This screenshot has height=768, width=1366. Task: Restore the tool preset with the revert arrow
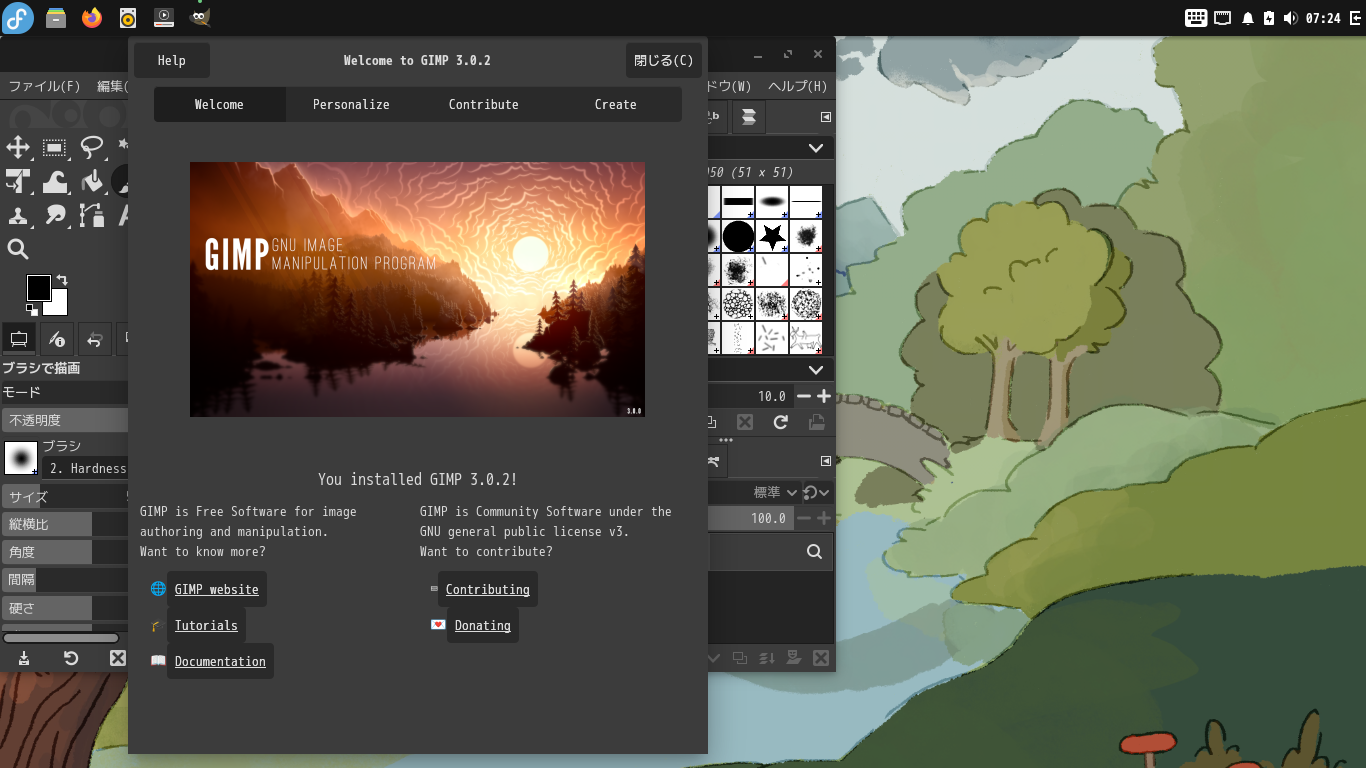pyautogui.click(x=71, y=658)
